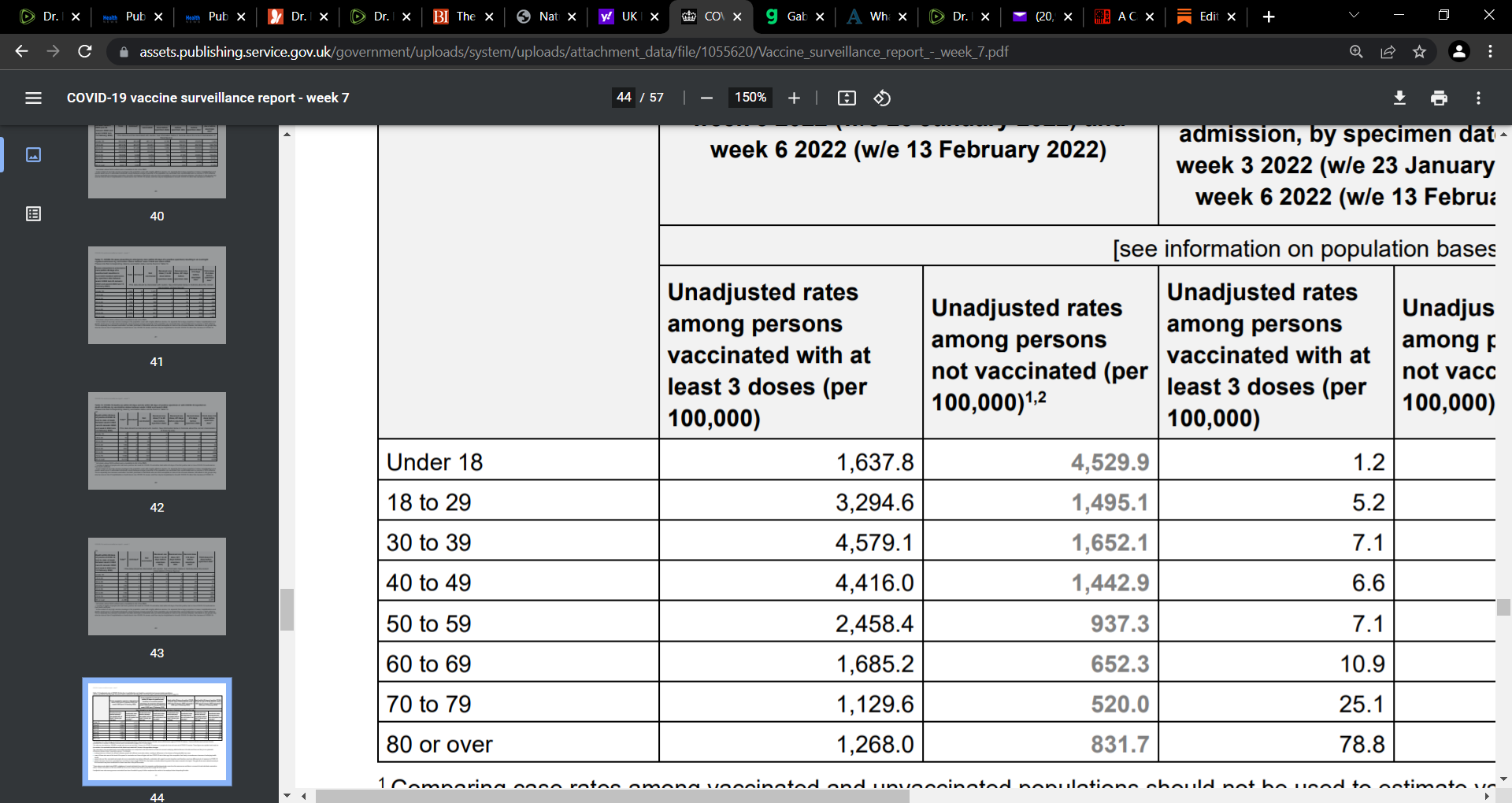Click the value 4,529.9
The image size is (1512, 803).
[x=1110, y=462]
